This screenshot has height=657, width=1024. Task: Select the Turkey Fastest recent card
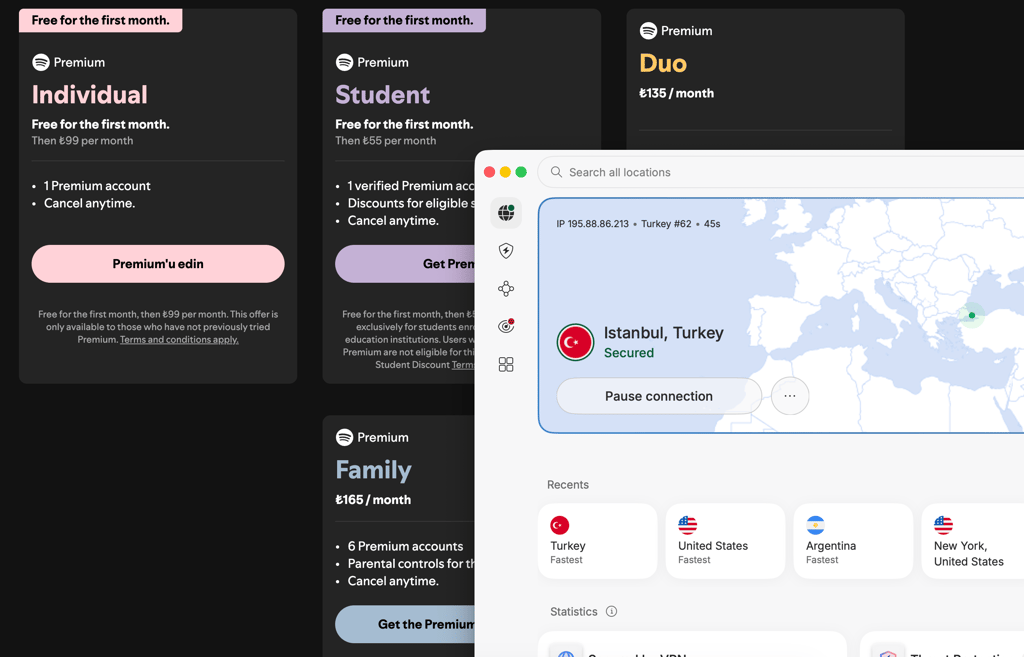coord(598,541)
